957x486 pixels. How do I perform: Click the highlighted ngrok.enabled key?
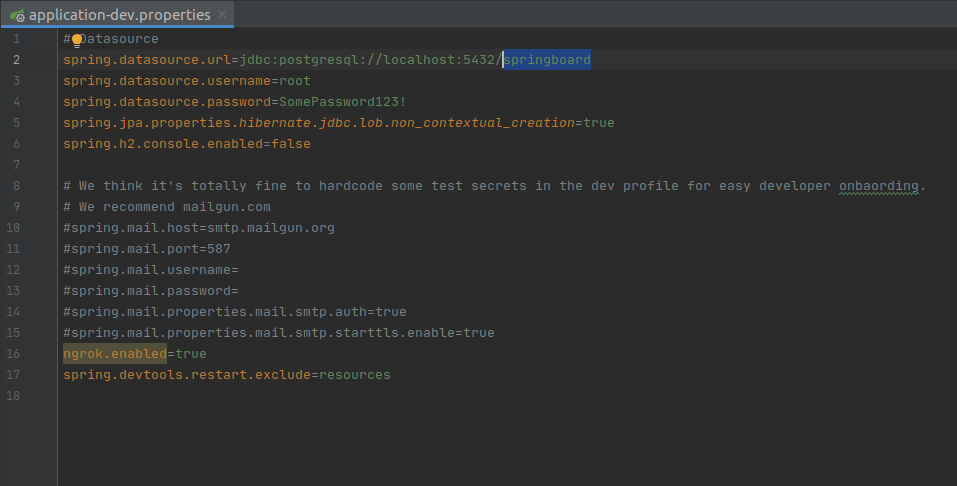tap(115, 354)
